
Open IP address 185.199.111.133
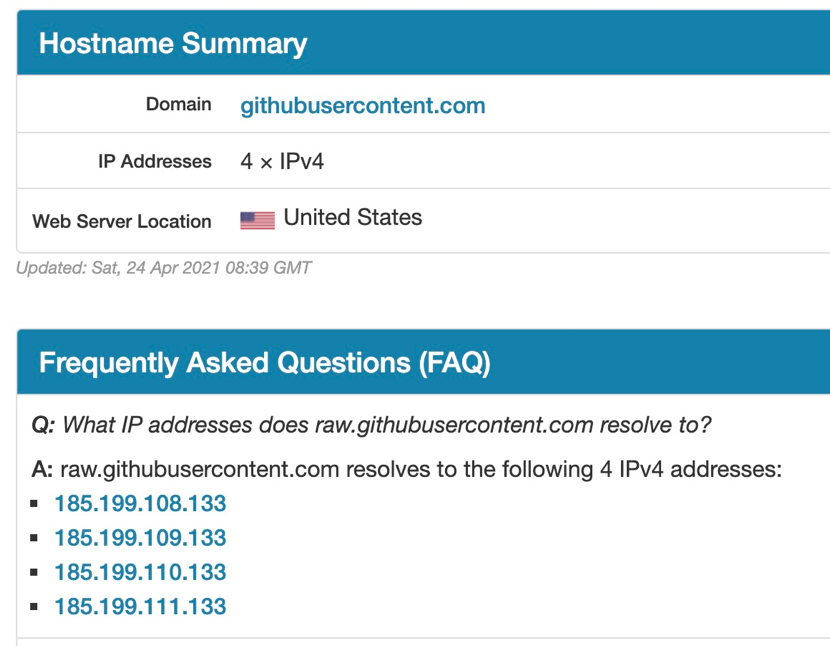click(140, 606)
